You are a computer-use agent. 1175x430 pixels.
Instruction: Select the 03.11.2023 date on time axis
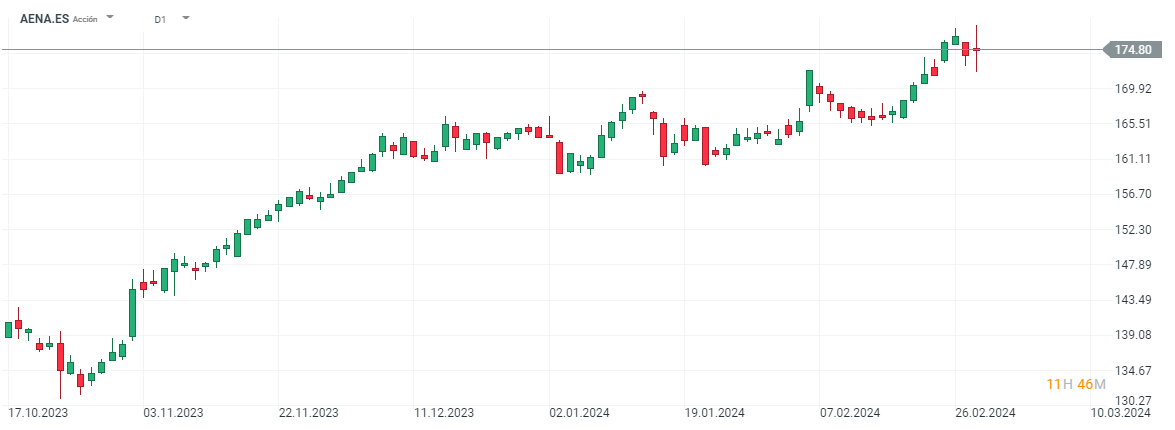(x=173, y=412)
